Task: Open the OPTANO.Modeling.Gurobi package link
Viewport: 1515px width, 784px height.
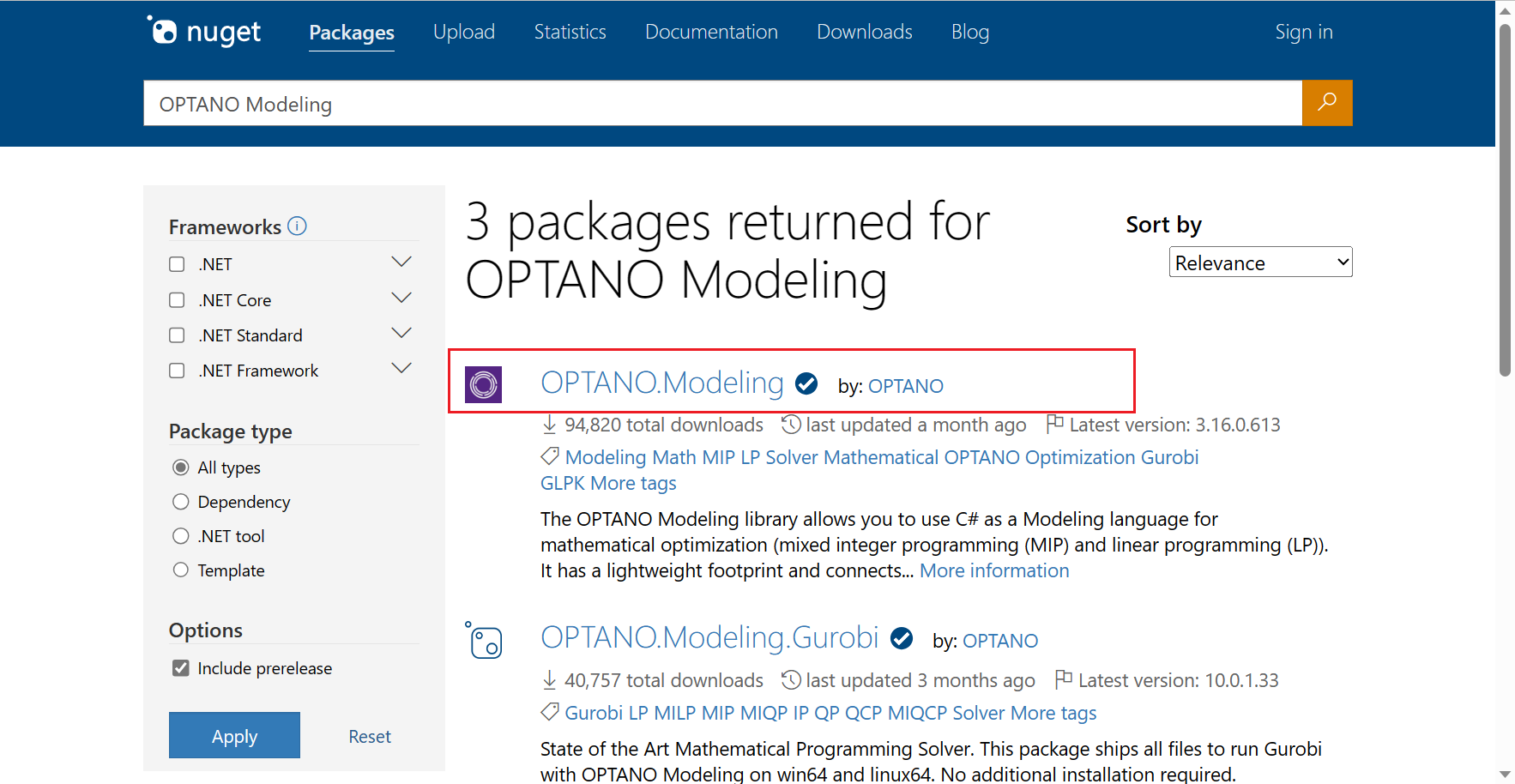Action: point(709,637)
